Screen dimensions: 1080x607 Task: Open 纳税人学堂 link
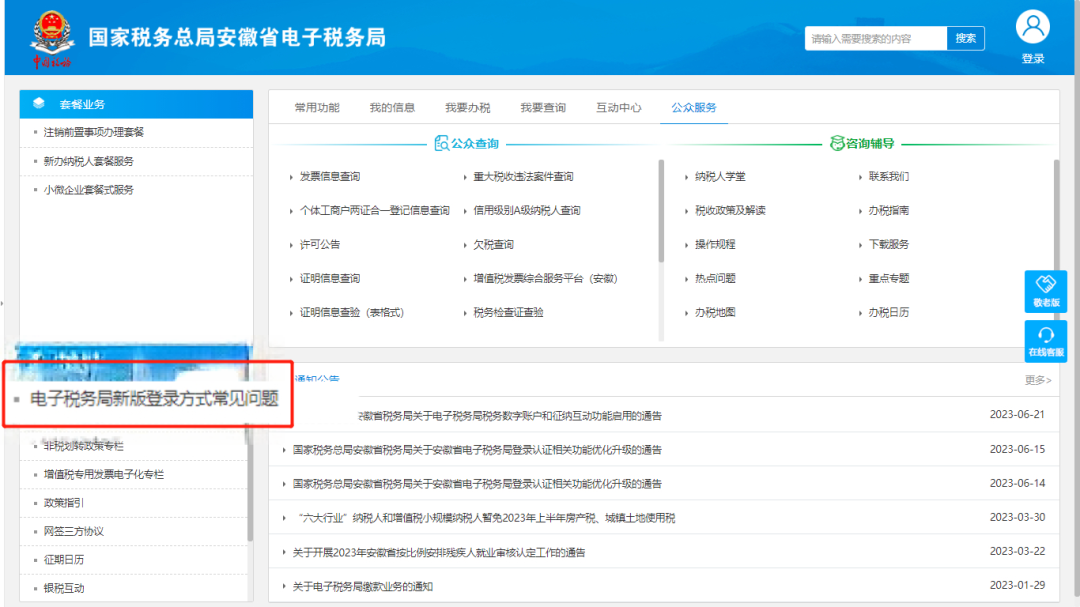click(x=720, y=177)
